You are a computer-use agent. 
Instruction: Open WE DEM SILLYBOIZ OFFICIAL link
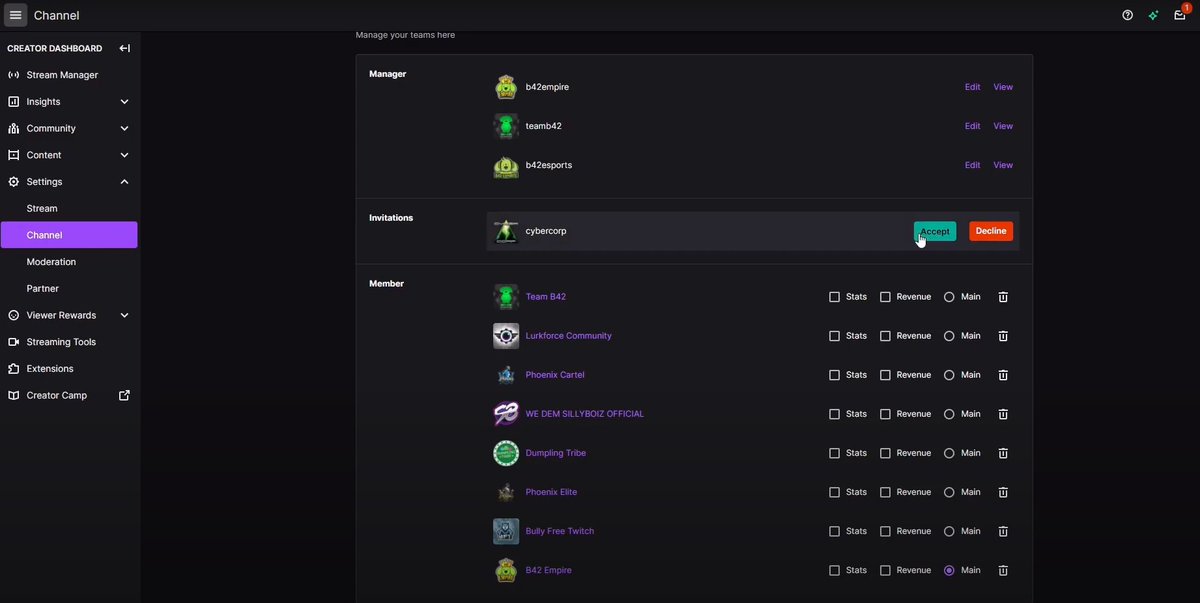point(584,414)
